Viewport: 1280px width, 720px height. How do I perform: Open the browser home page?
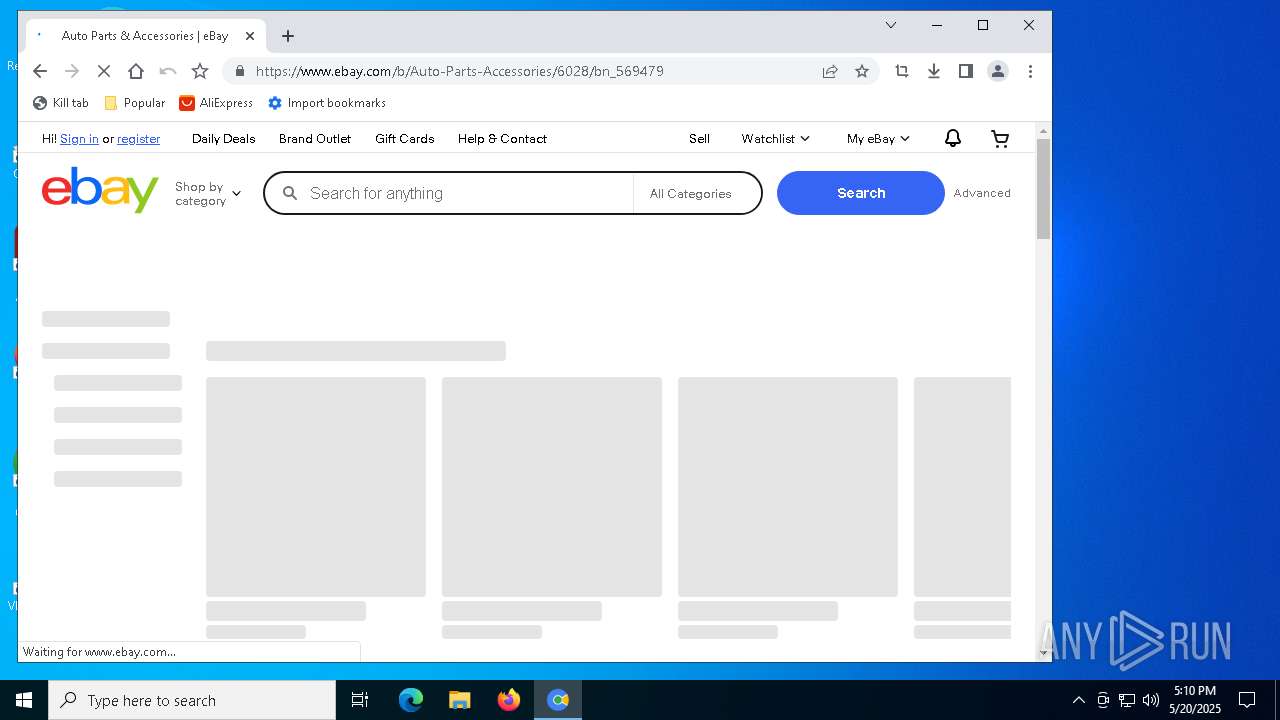point(136,71)
